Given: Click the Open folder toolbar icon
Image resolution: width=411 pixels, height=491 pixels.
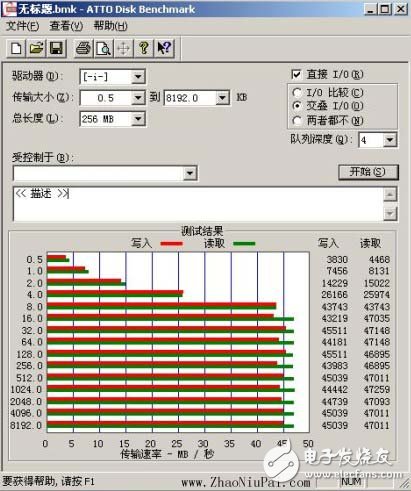Looking at the screenshot, I should coord(36,48).
